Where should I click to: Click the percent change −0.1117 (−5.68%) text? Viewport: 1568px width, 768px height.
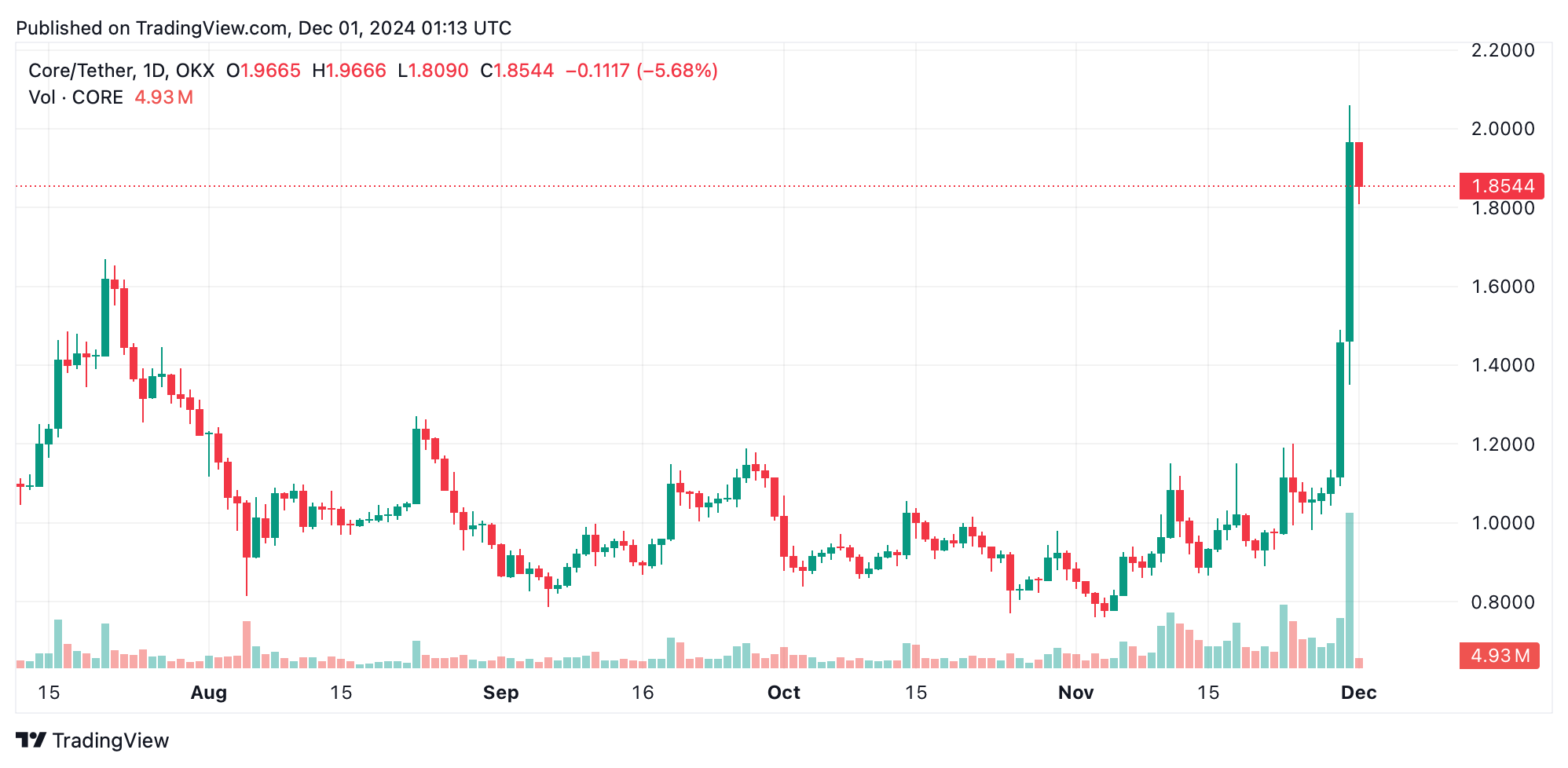tap(642, 71)
